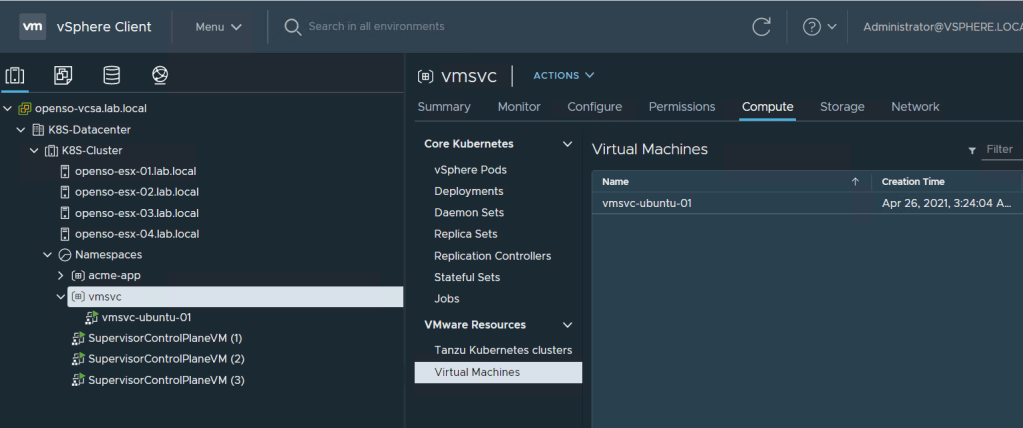This screenshot has height=428, width=1023.
Task: Select openso-esx-03.lab.local host in tree
Action: point(136,213)
